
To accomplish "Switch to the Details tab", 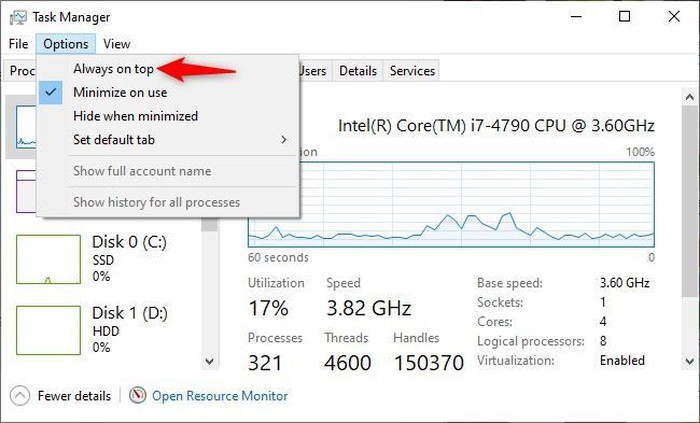I will 357,71.
